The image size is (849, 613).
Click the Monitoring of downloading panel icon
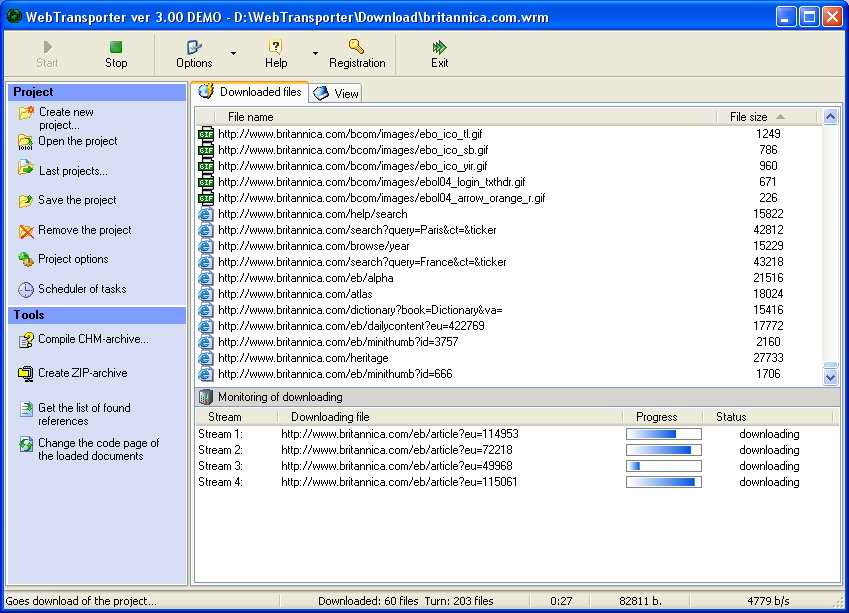point(205,397)
